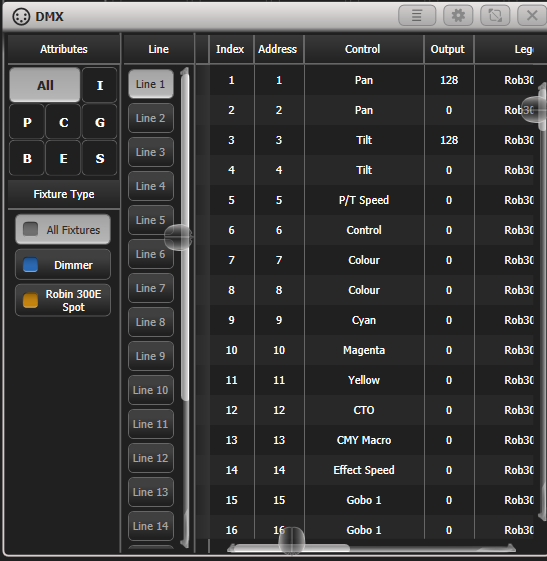547x561 pixels.
Task: Select DMX Line 5
Action: coord(151,220)
